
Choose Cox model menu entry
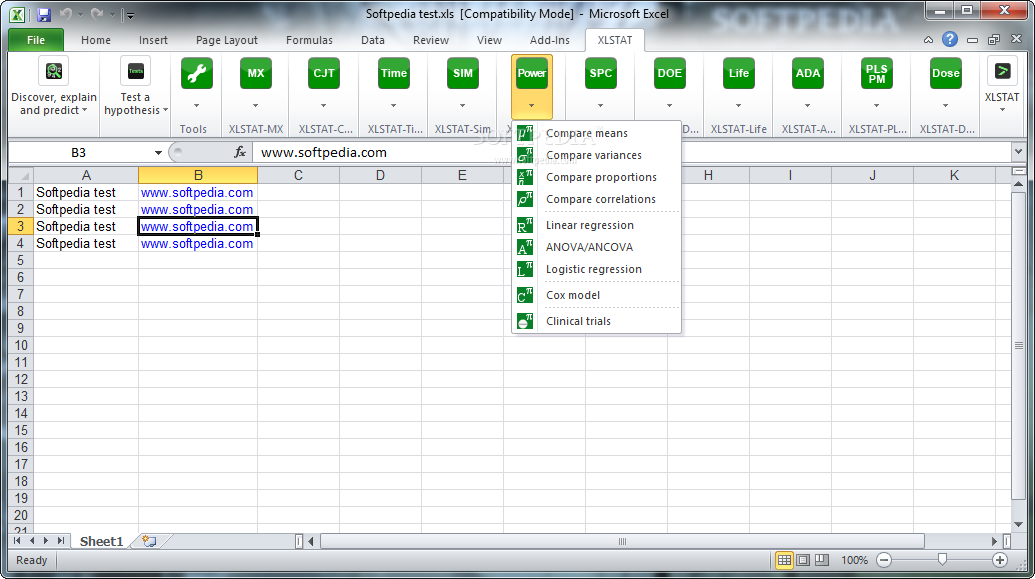click(x=597, y=295)
